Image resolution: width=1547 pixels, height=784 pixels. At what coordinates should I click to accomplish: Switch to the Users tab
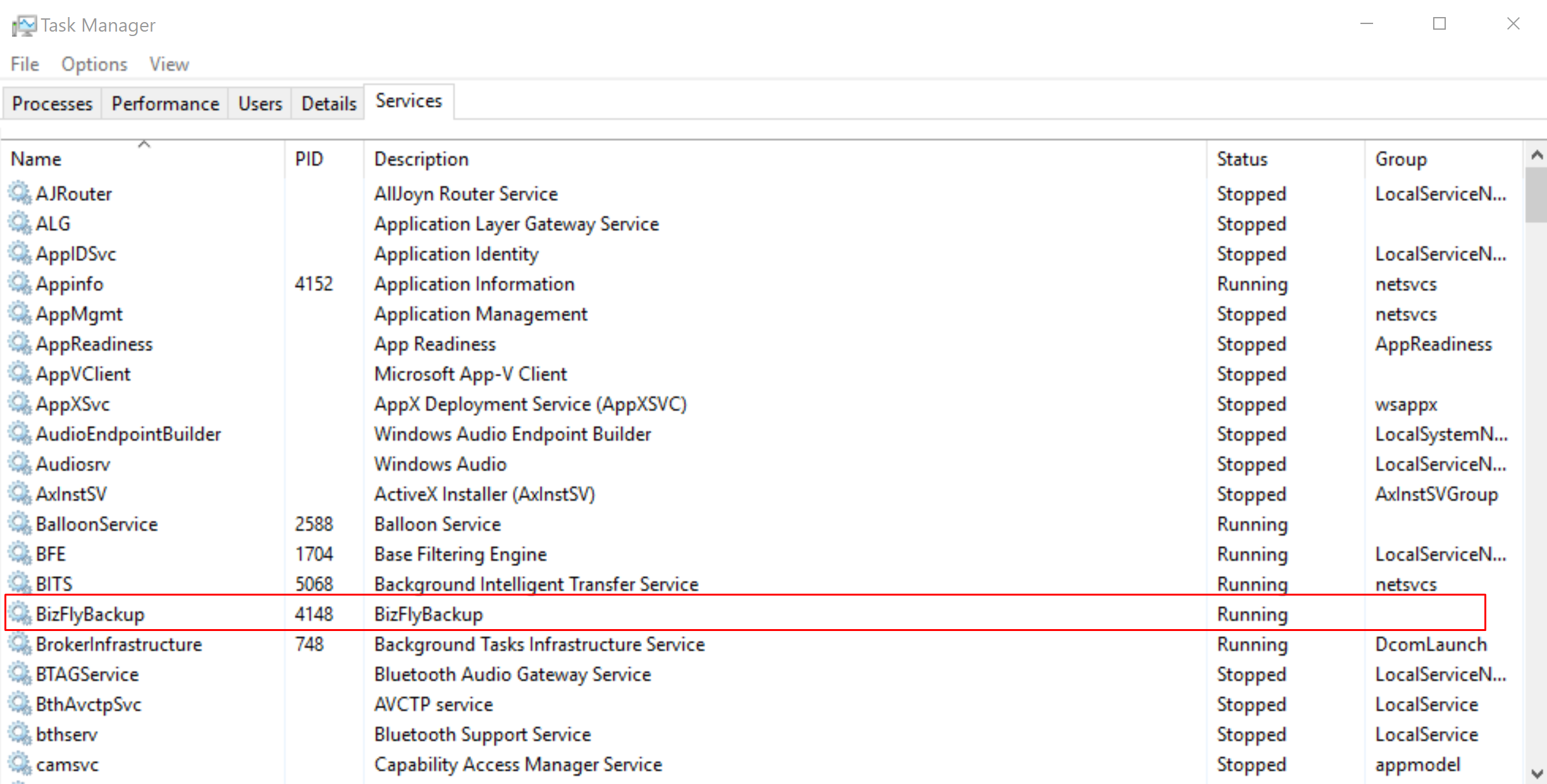point(260,104)
